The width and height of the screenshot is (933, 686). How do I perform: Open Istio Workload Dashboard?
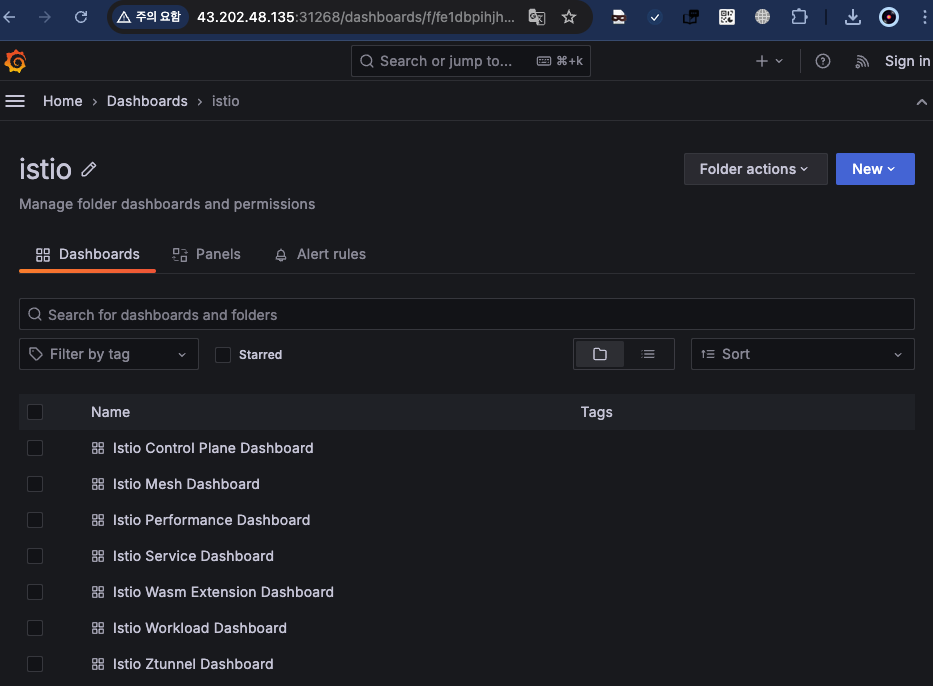point(200,628)
